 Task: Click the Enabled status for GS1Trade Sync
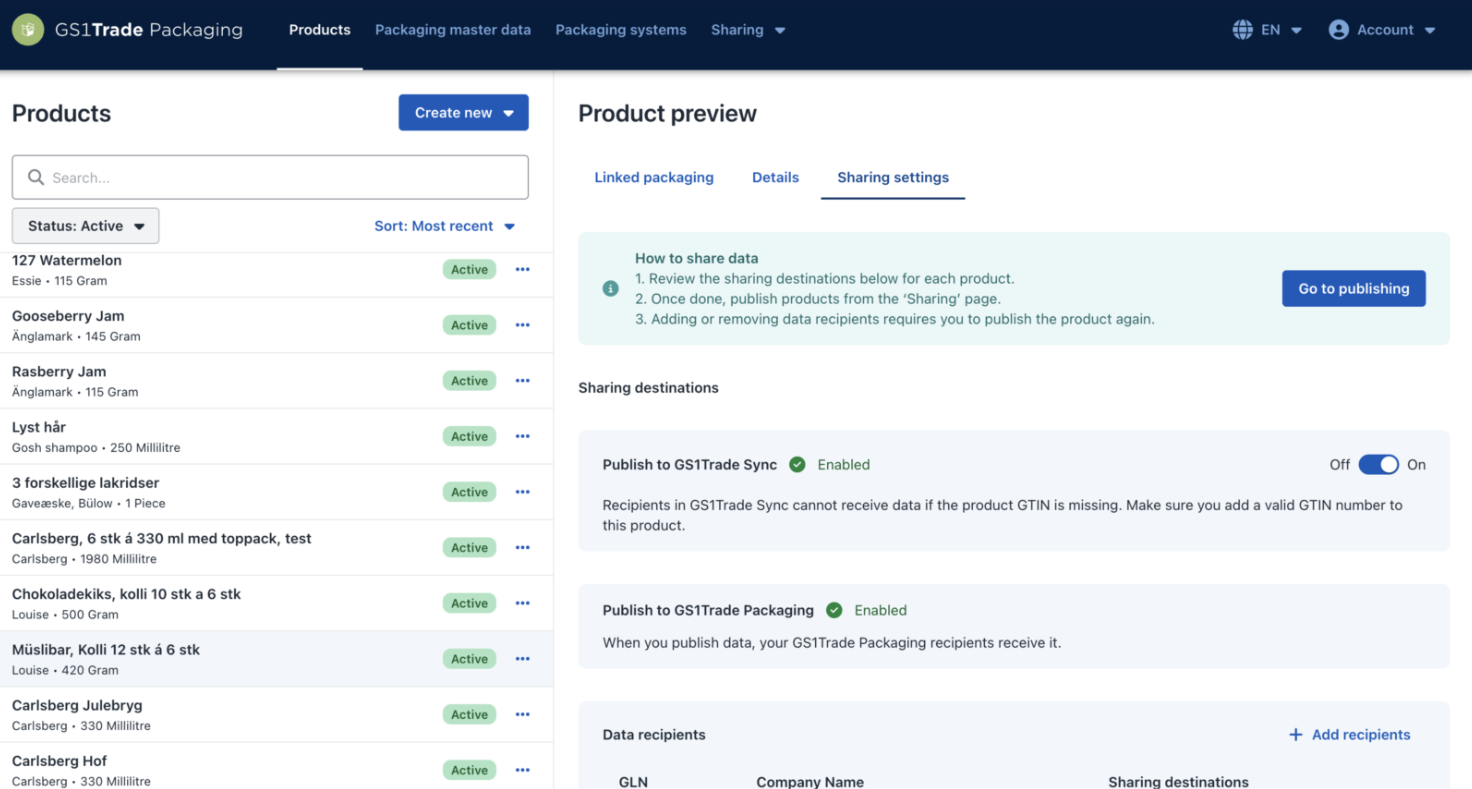844,464
